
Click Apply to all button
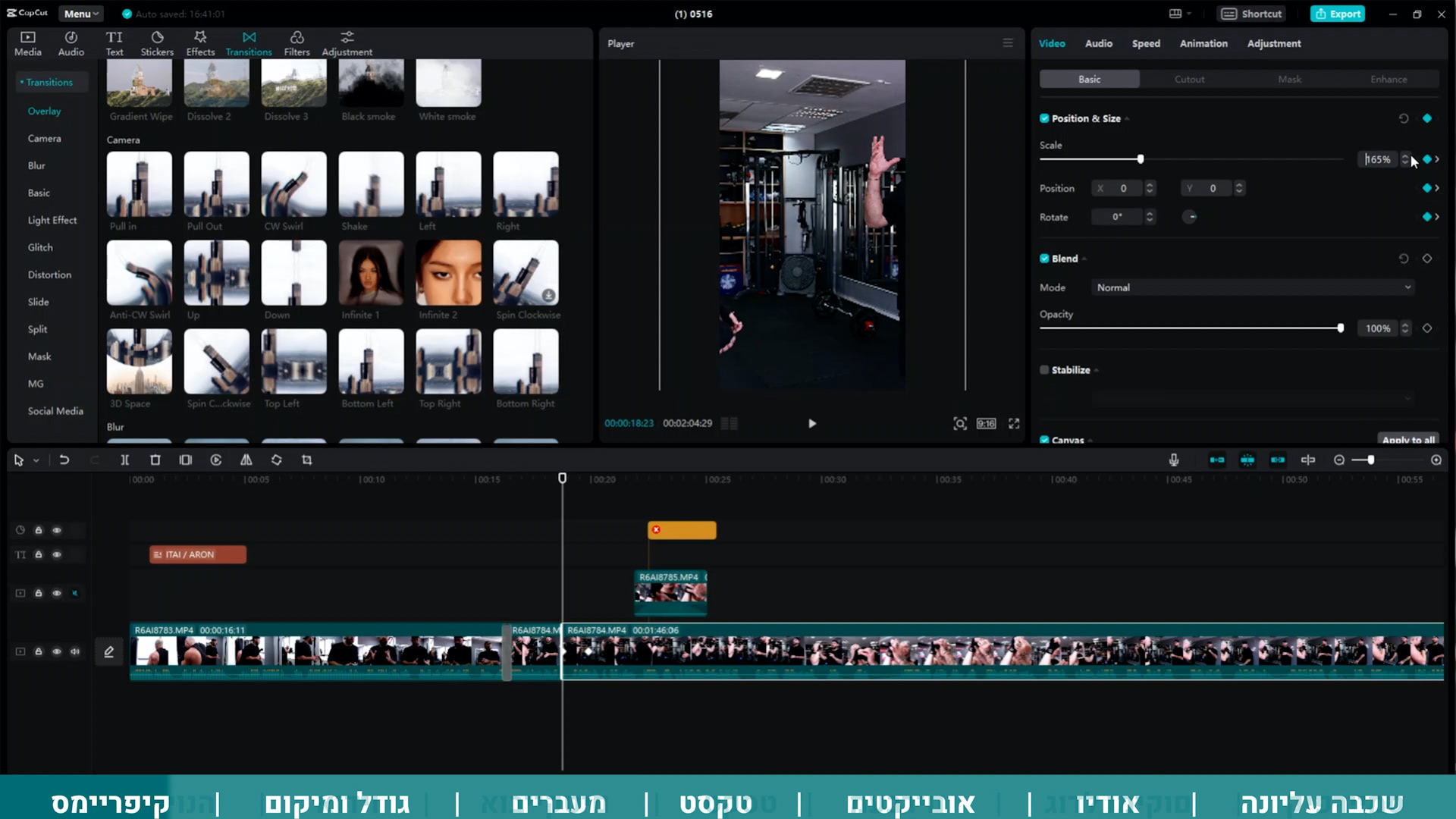(x=1408, y=439)
